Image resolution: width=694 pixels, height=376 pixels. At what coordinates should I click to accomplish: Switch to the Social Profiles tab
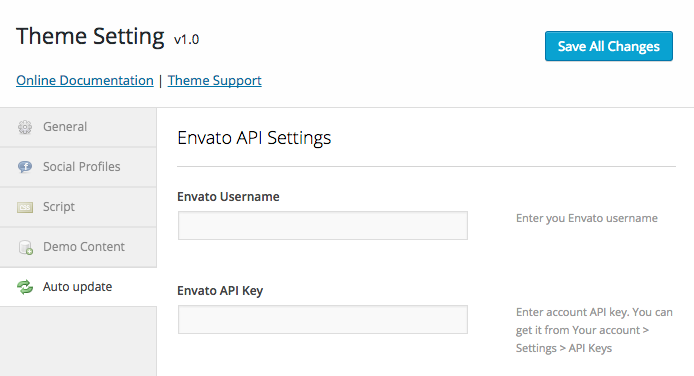click(x=78, y=167)
